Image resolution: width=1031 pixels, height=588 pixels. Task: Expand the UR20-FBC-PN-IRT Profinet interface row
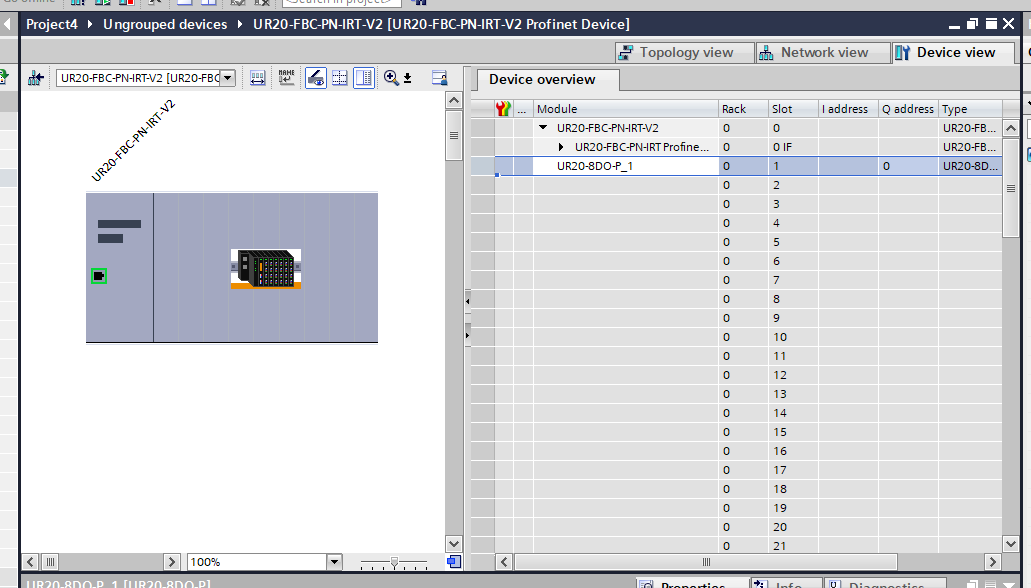click(x=561, y=147)
